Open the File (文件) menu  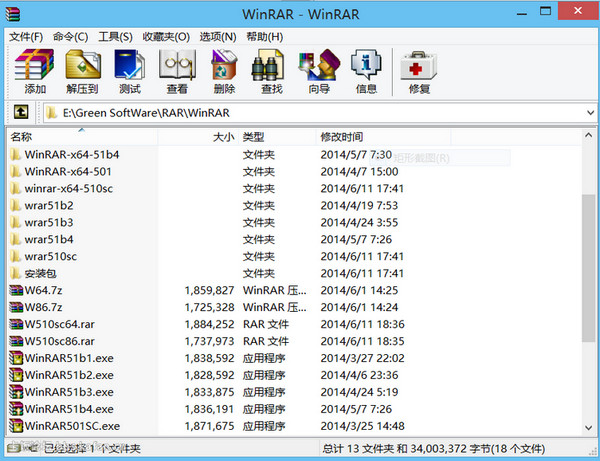pyautogui.click(x=26, y=37)
